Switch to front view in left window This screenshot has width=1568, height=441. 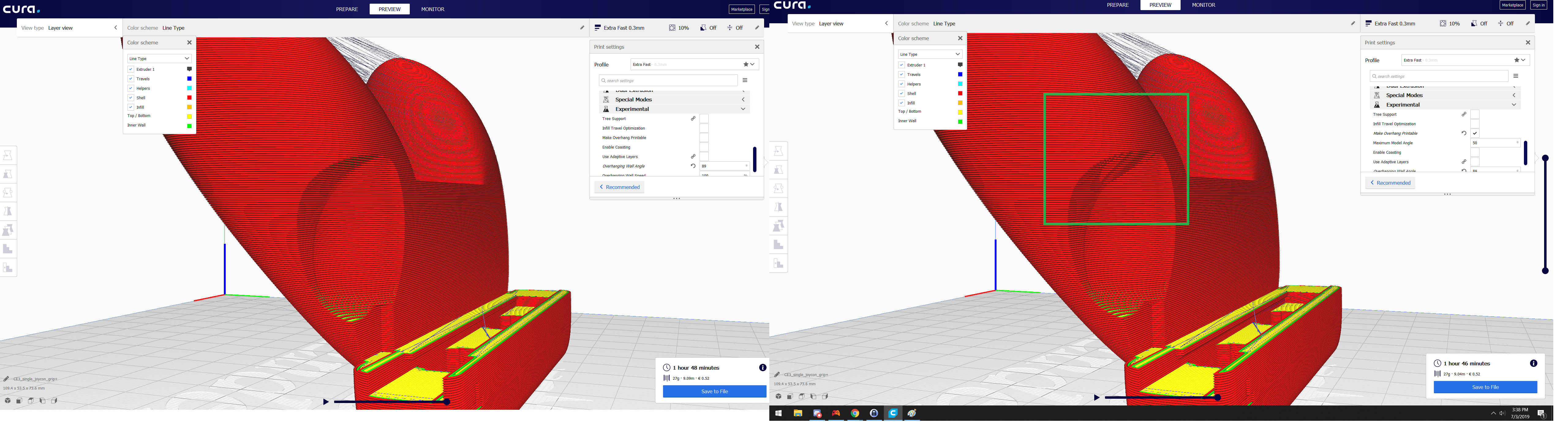[x=20, y=401]
